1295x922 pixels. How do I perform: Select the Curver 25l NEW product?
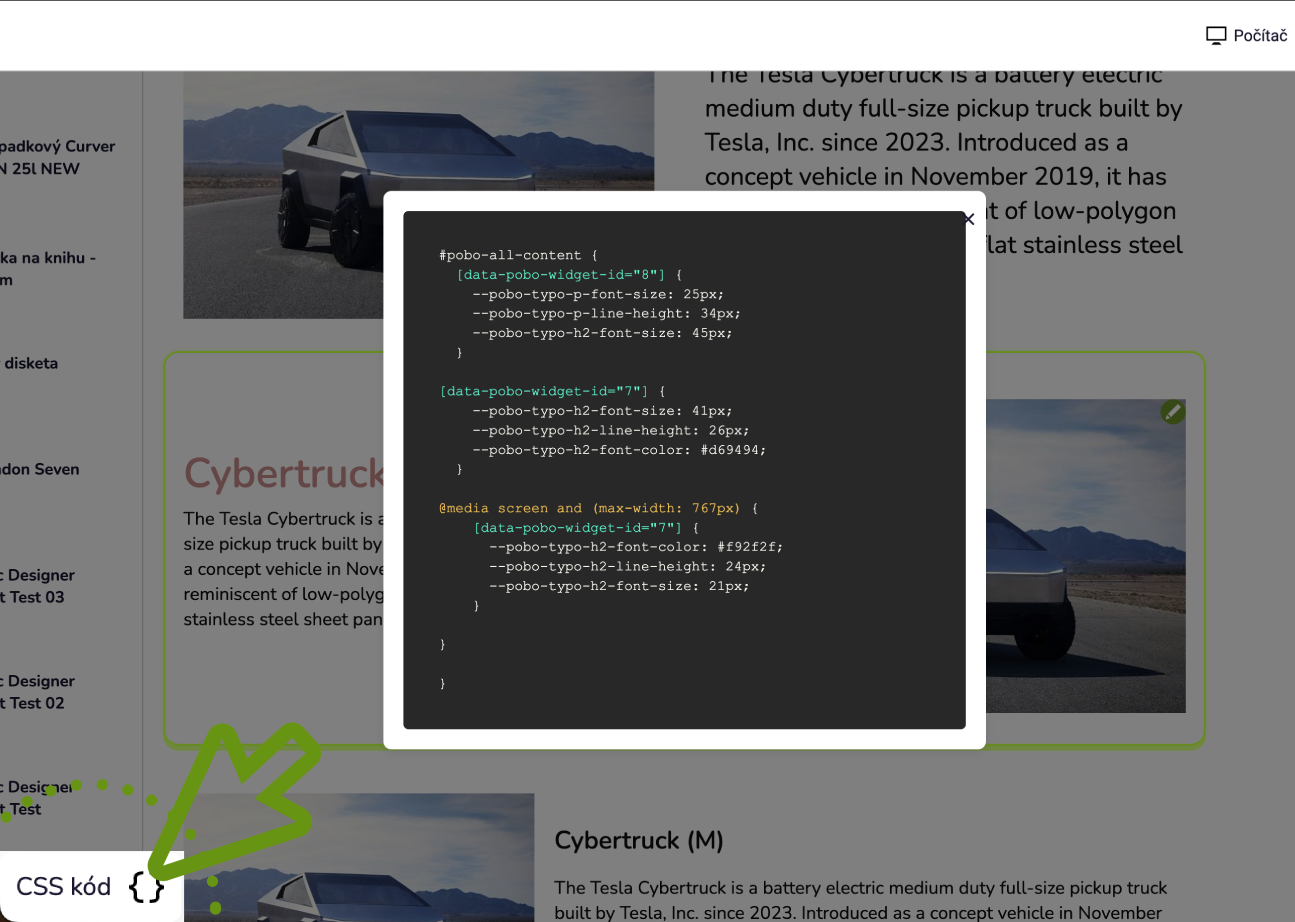point(57,157)
